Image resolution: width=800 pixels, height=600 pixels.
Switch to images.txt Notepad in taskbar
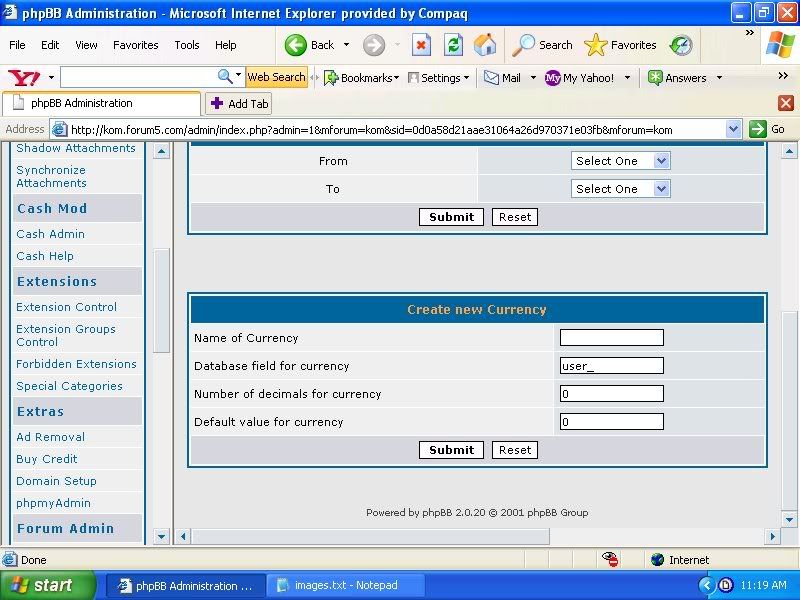pyautogui.click(x=337, y=586)
